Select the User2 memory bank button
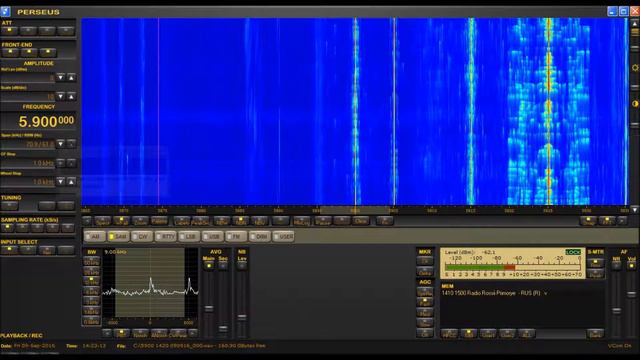The width and height of the screenshot is (640, 360). pos(507,333)
